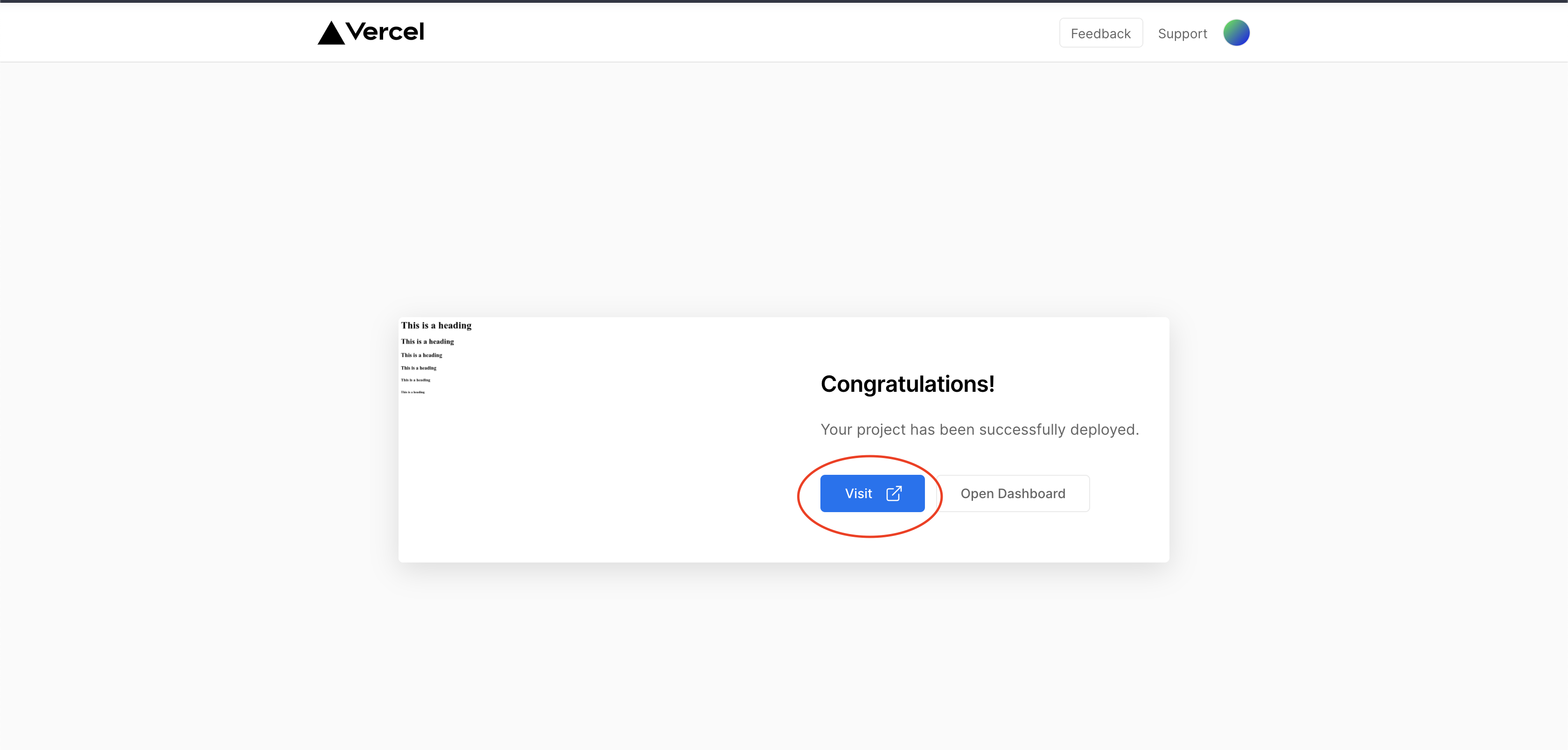Click the Open Dashboard button
The image size is (1568, 750).
tap(1013, 493)
